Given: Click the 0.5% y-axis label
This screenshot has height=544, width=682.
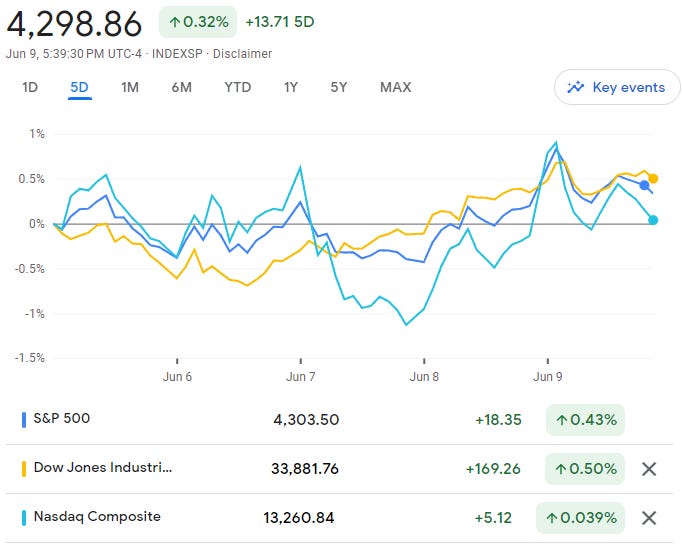Looking at the screenshot, I should pyautogui.click(x=32, y=179).
